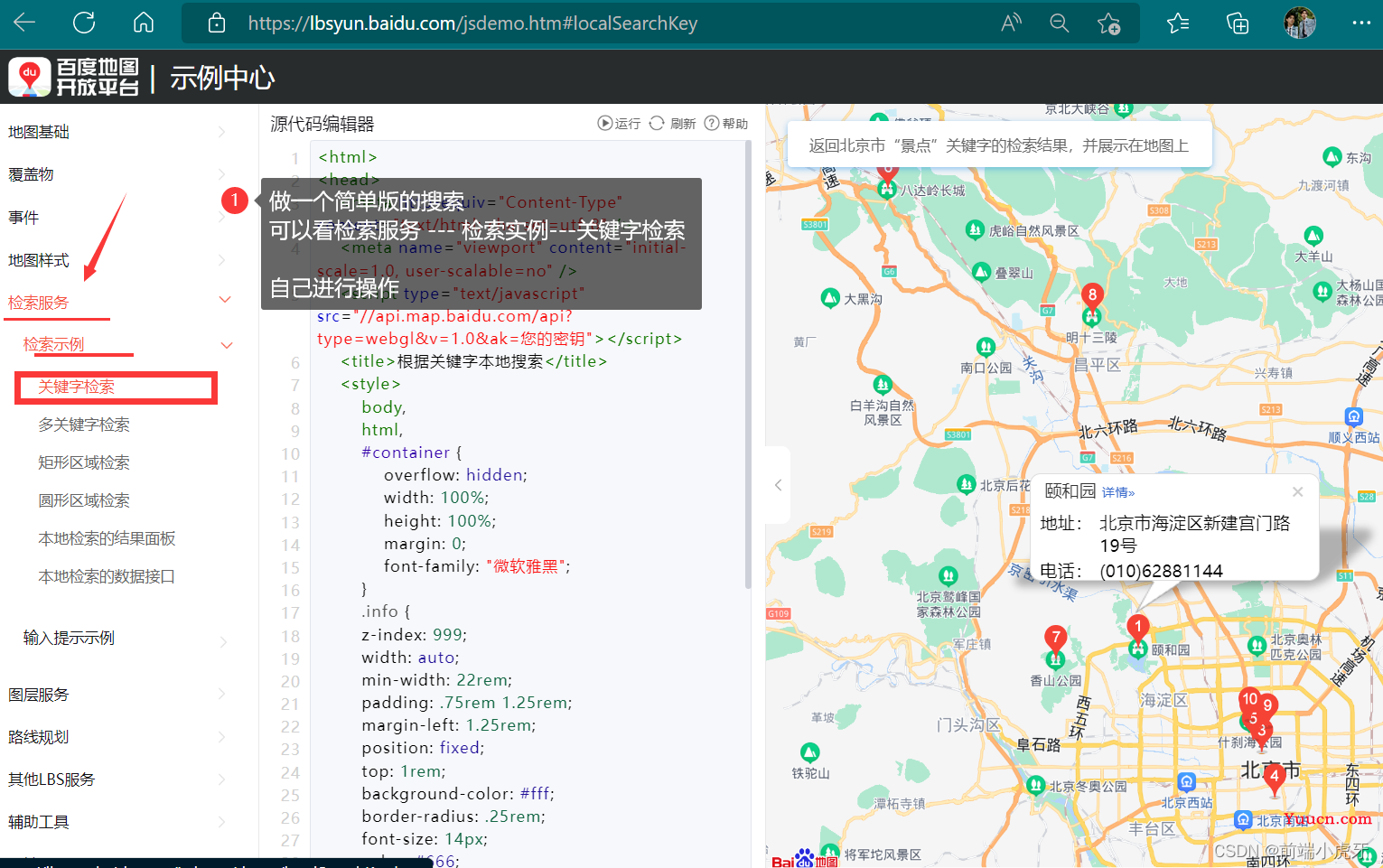The height and width of the screenshot is (868, 1383).
Task: Expand the 图层服务 menu section
Action: (116, 695)
